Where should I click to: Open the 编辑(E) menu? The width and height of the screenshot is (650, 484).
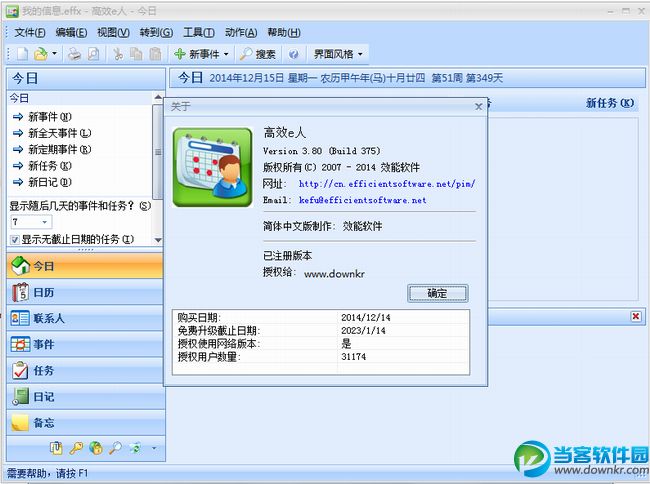pos(71,32)
